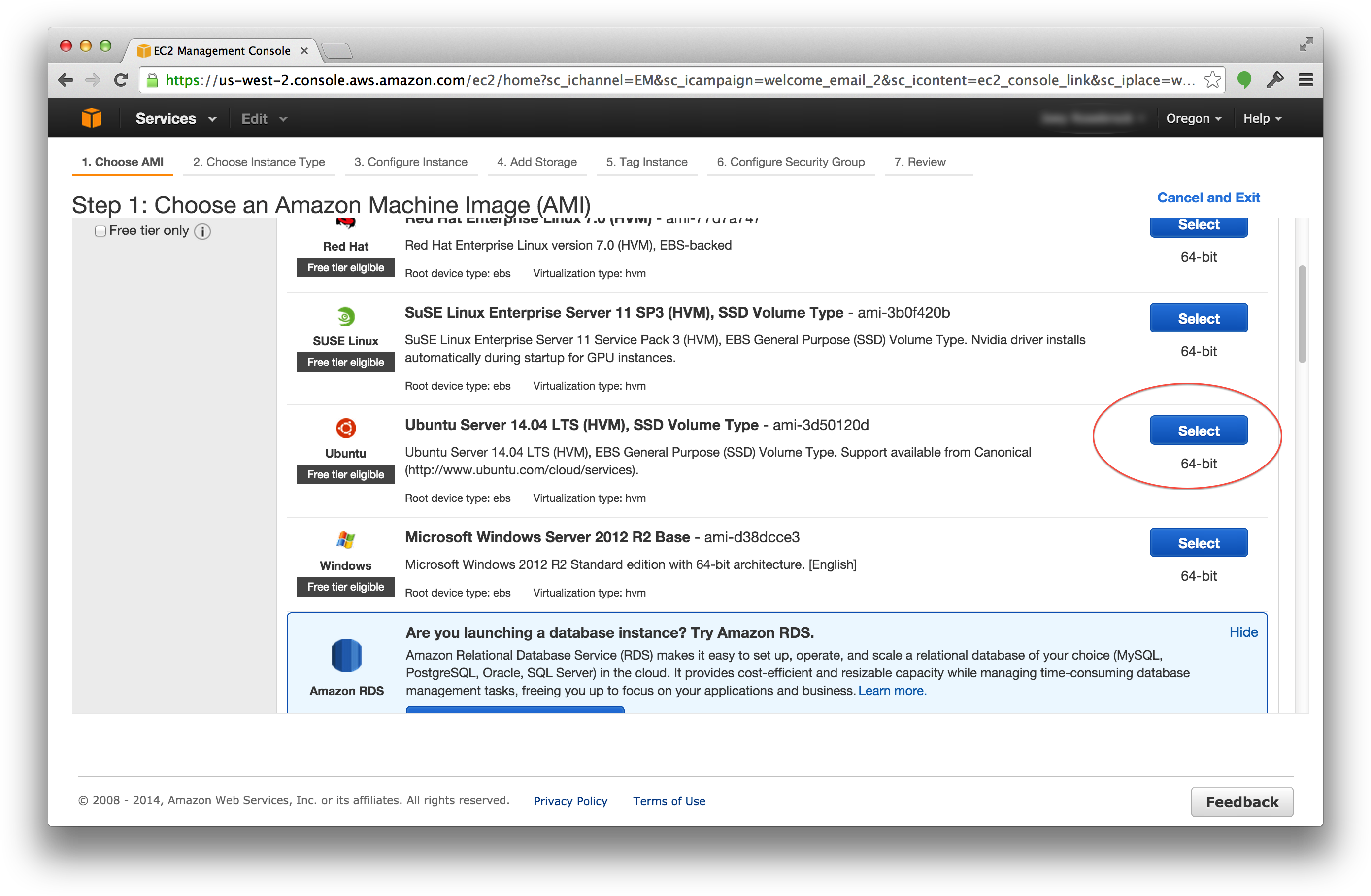Click the Free tier only info icon
The height and width of the screenshot is (896, 1371).
point(202,231)
